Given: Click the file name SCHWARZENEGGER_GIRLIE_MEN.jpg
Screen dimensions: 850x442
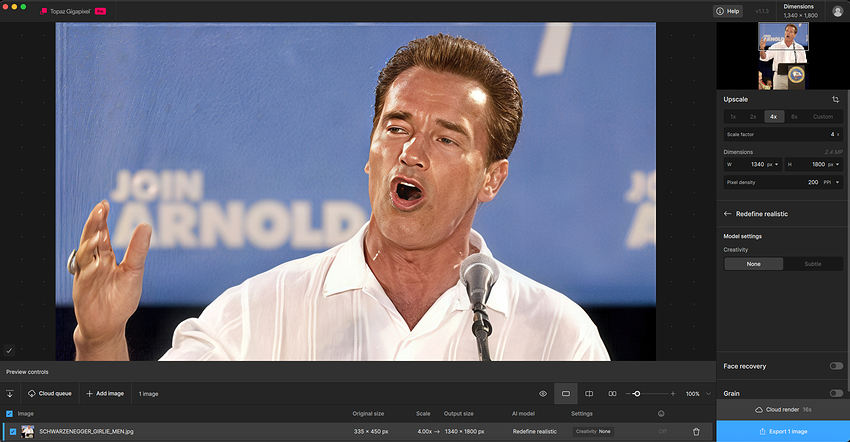Looking at the screenshot, I should (x=86, y=432).
